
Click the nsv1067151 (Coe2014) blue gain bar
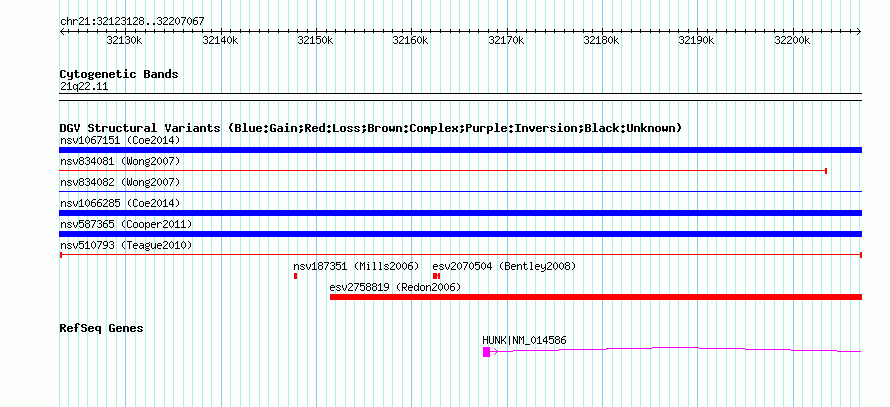pos(460,150)
